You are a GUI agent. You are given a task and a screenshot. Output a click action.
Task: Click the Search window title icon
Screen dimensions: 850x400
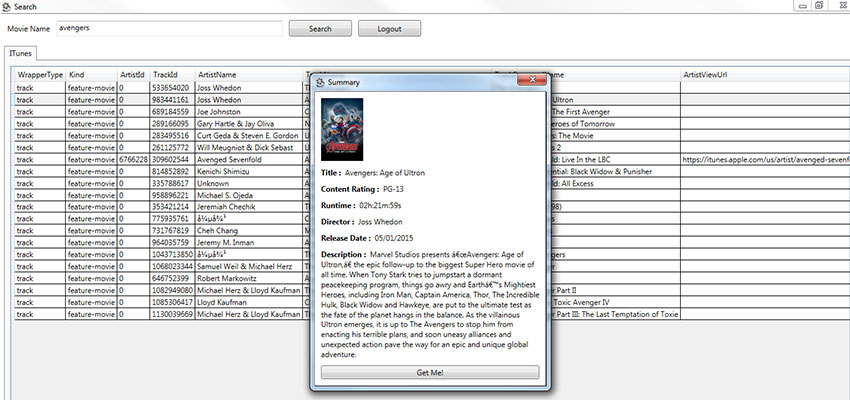[x=7, y=7]
